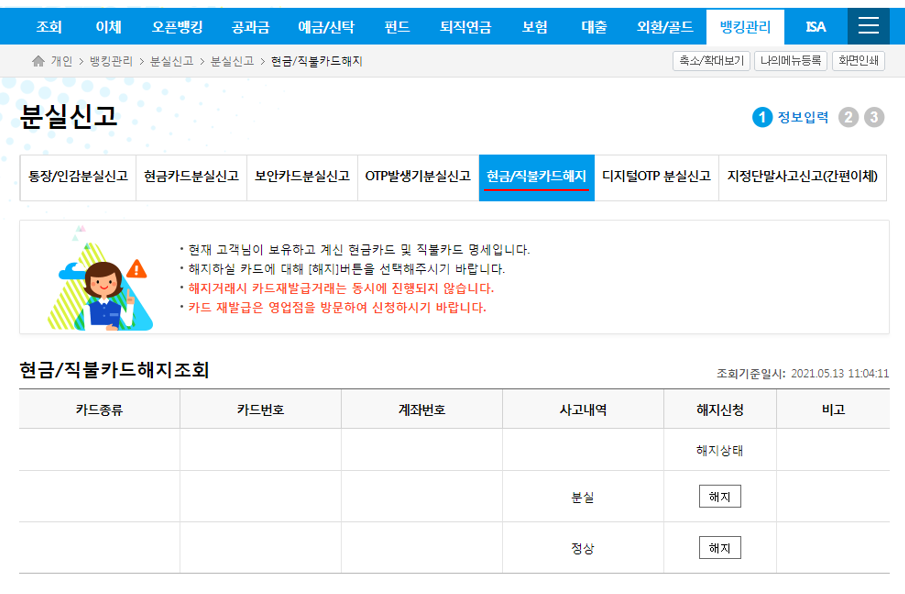Screen dimensions: 905x594
Task: Select step 1 정보입력 indicator
Action: 790,117
